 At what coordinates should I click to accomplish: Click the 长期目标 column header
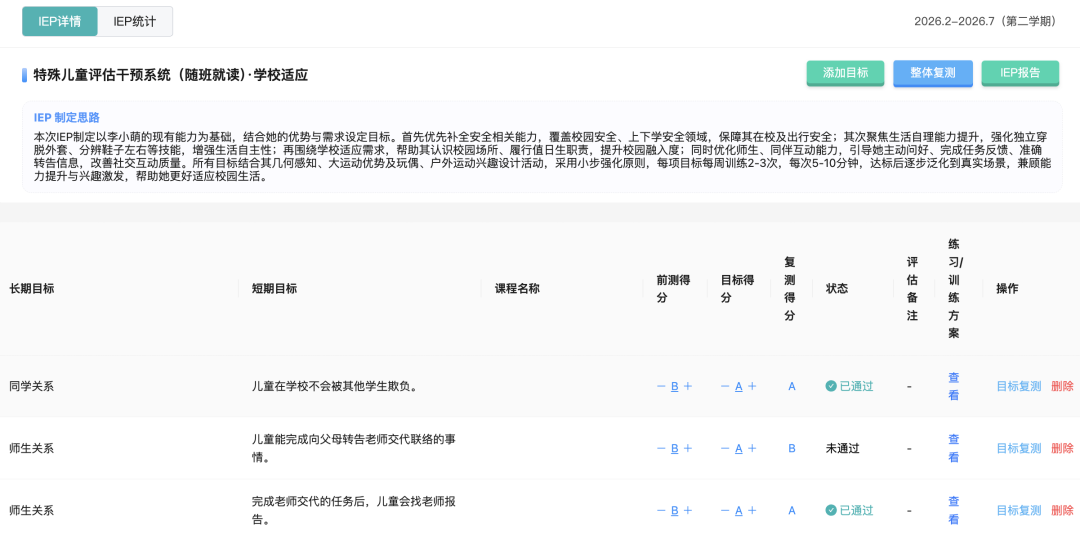(32, 289)
